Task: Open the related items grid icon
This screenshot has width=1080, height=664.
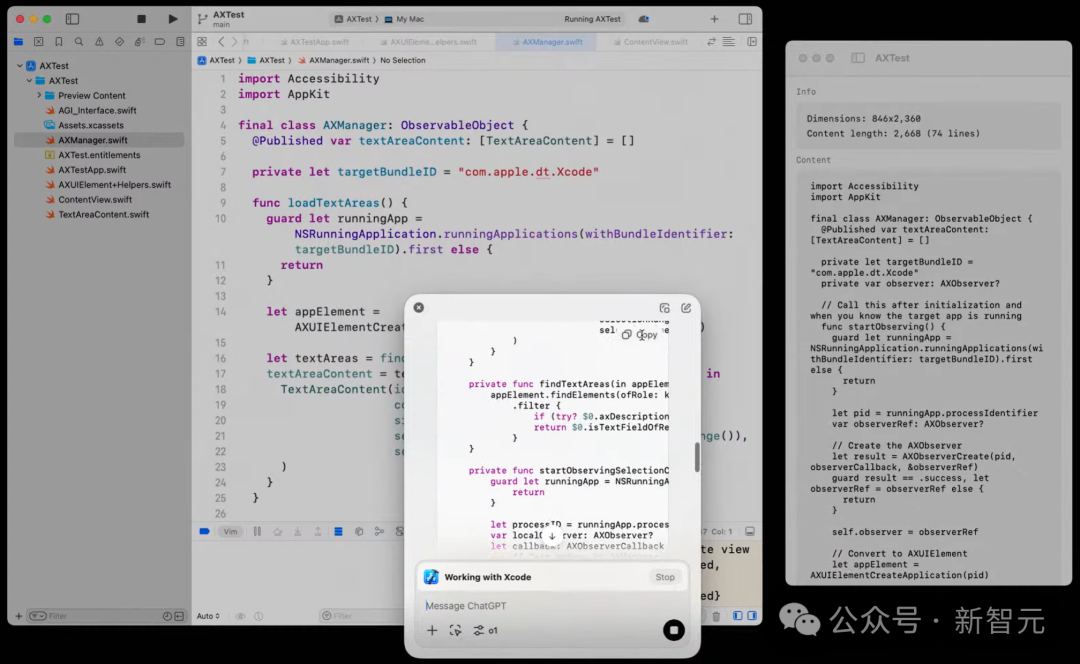Action: (x=202, y=42)
